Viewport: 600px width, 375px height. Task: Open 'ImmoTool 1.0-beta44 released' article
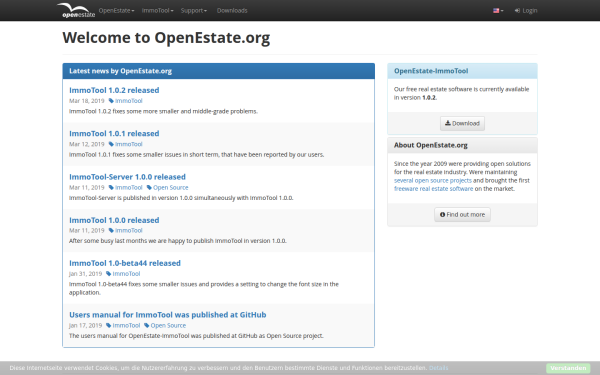pos(125,263)
